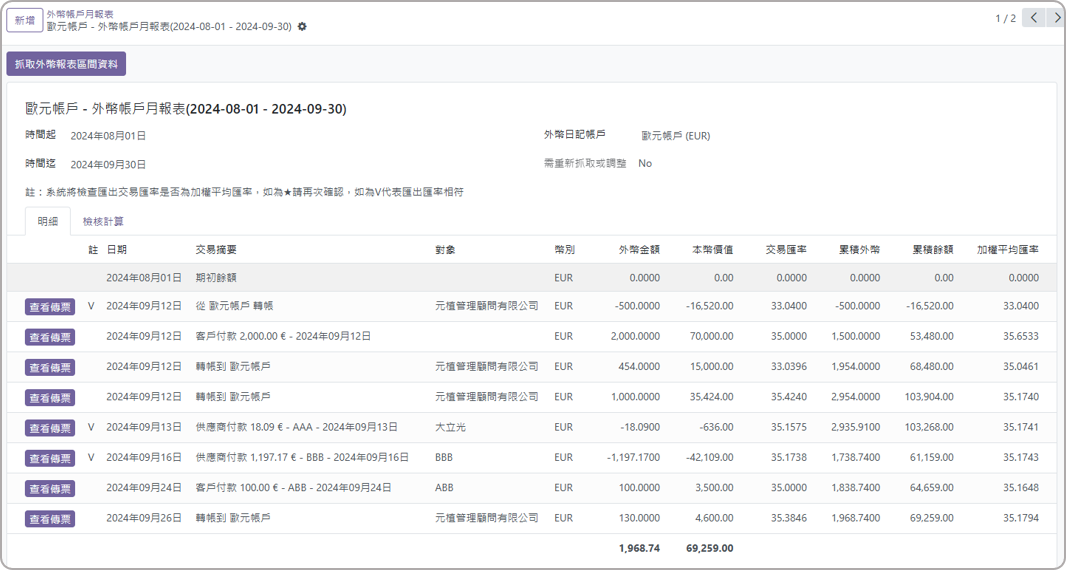View voucher for 客戶付款 2,000.00 € row
Screen dimensions: 1066x570
[50, 337]
